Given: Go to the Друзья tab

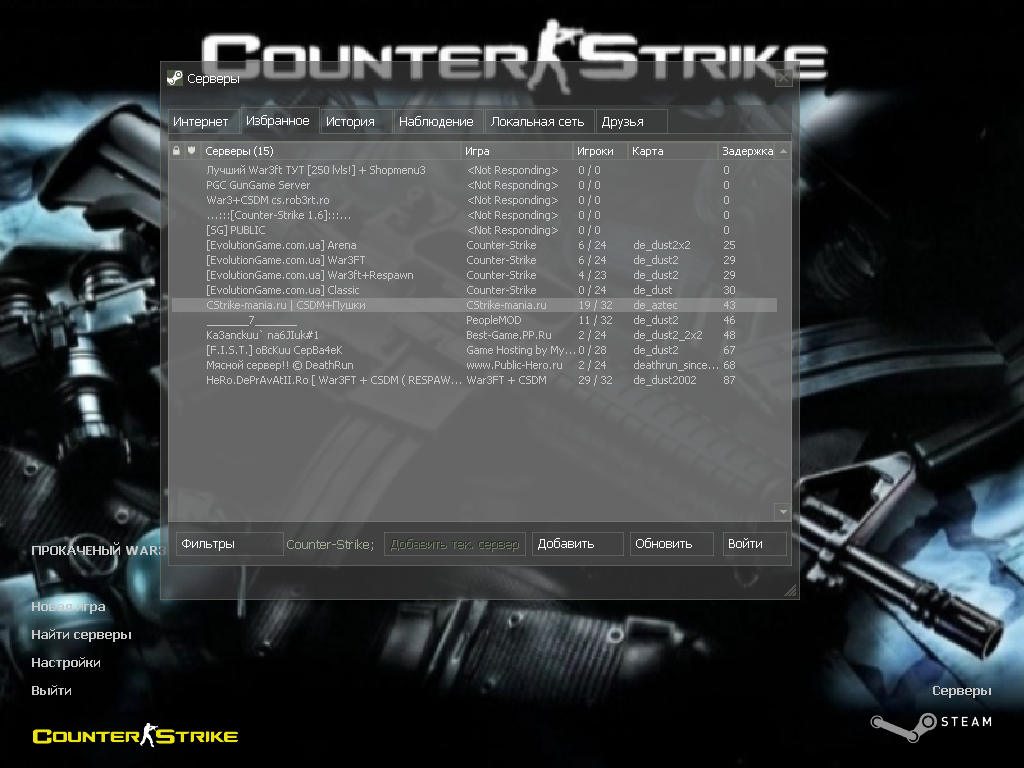Looking at the screenshot, I should pos(631,121).
